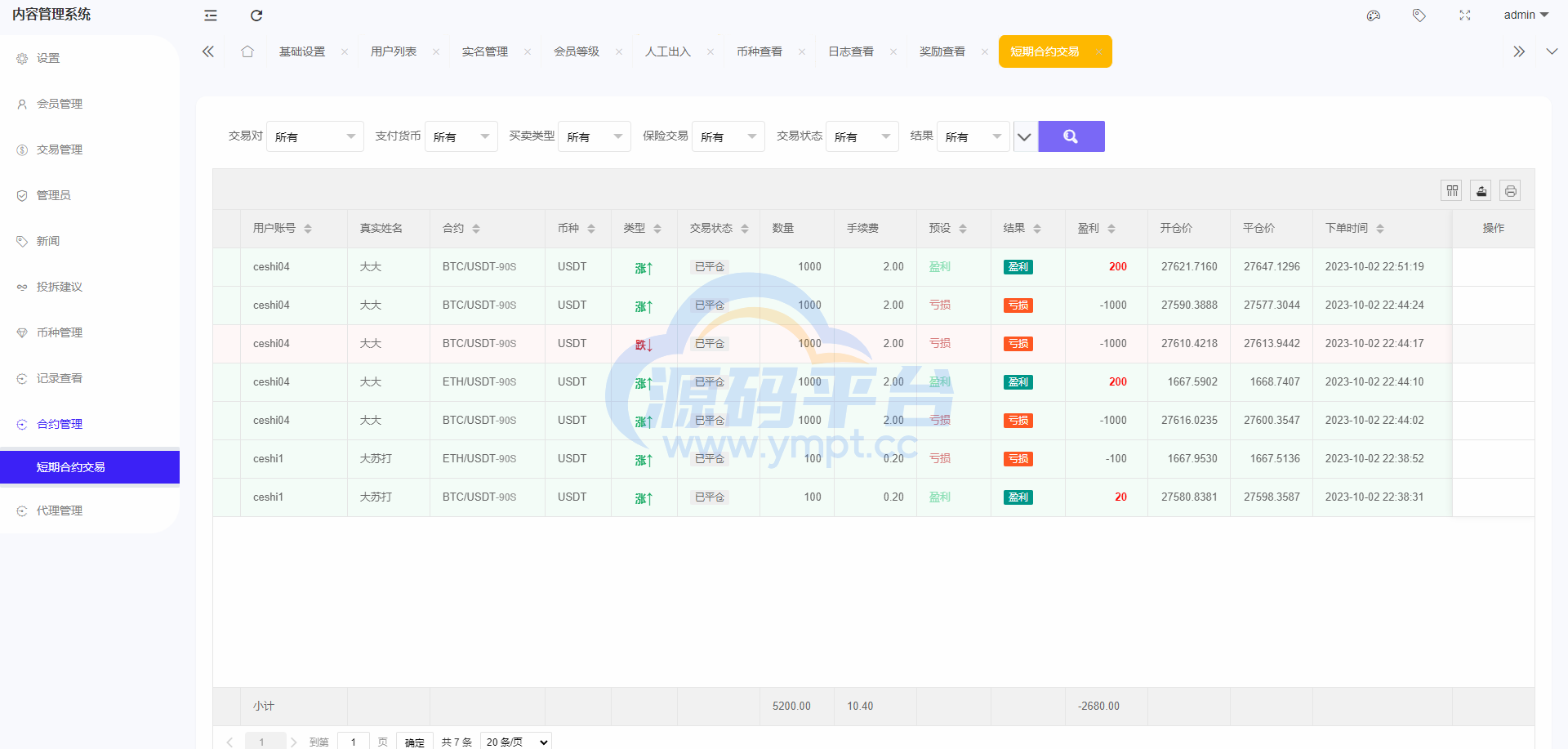Screen dimensions: 1568x749
Task: Click the purple search button
Action: (x=1071, y=136)
